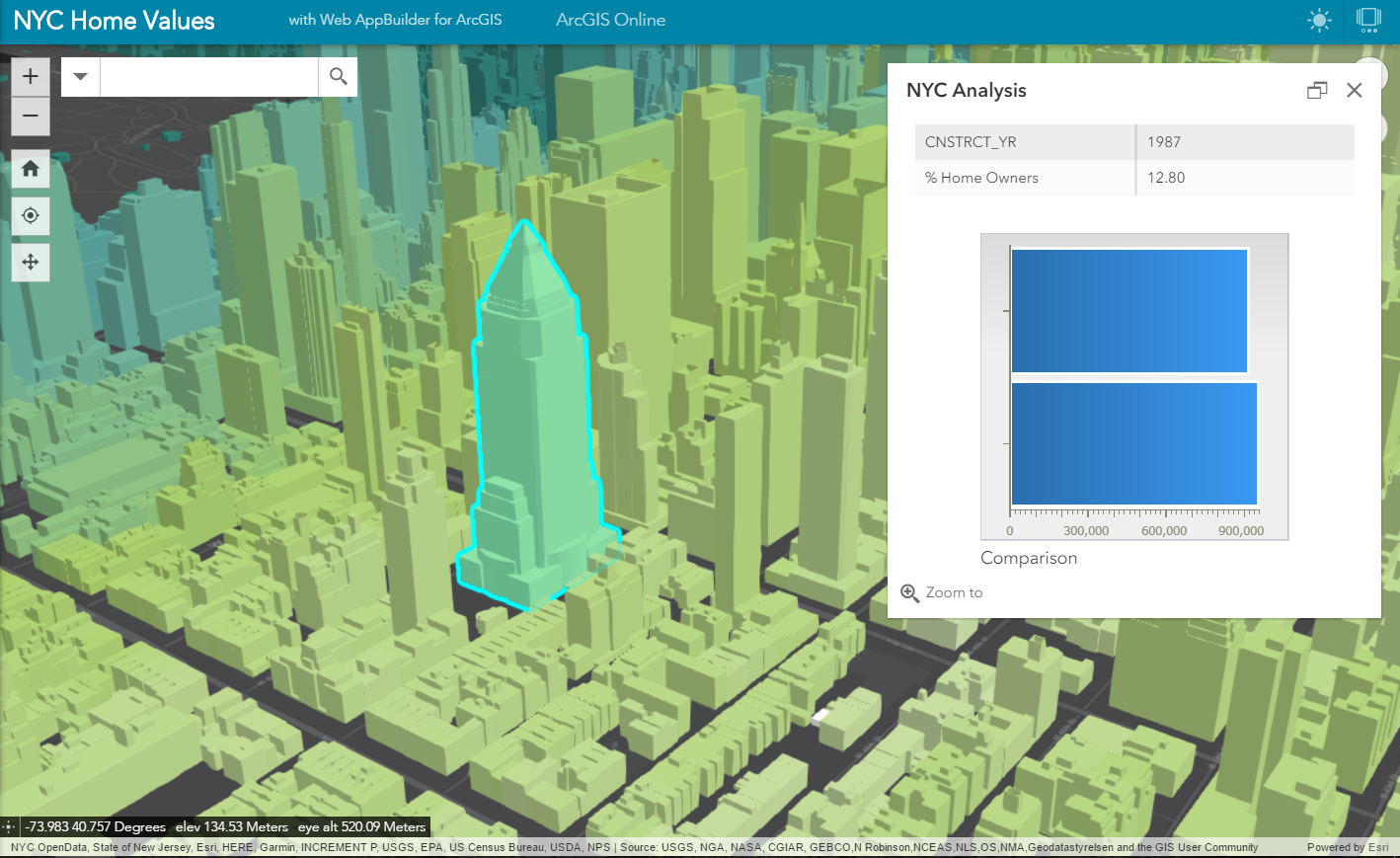Click the Powered by Esri attribution
Viewport: 1400px width, 858px height.
pos(1348,847)
